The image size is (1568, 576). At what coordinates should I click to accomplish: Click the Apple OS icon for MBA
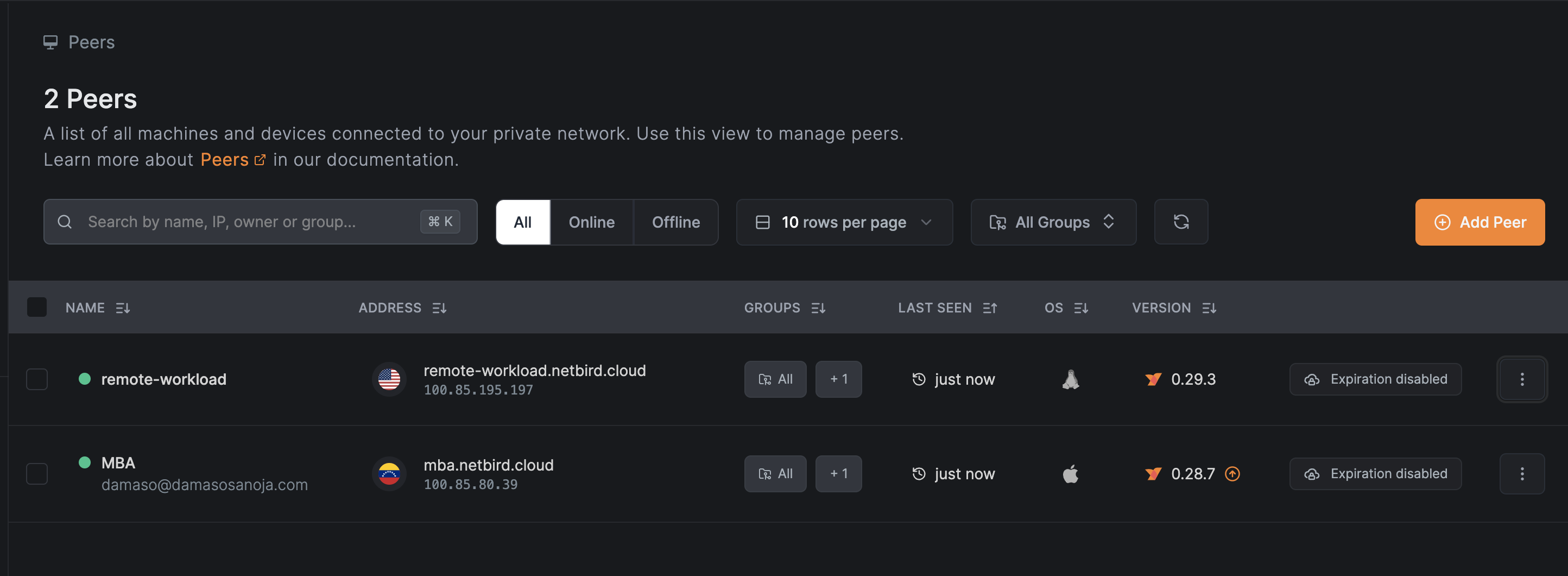(1071, 473)
